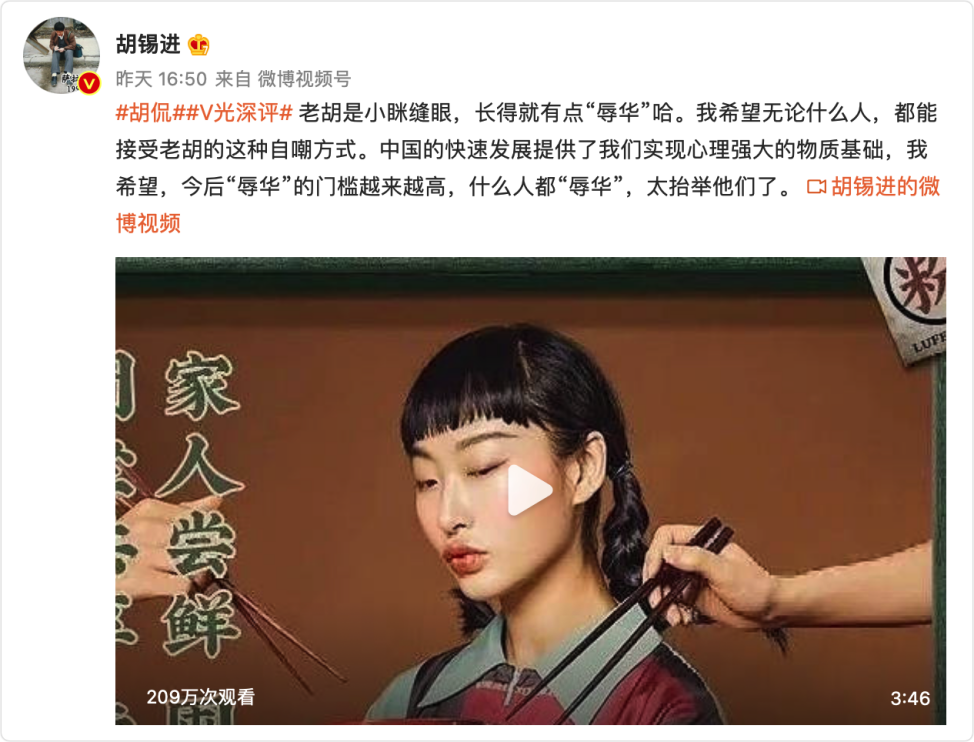Image resolution: width=974 pixels, height=742 pixels.
Task: Click the 博视频 link text on last line
Action: point(148,223)
